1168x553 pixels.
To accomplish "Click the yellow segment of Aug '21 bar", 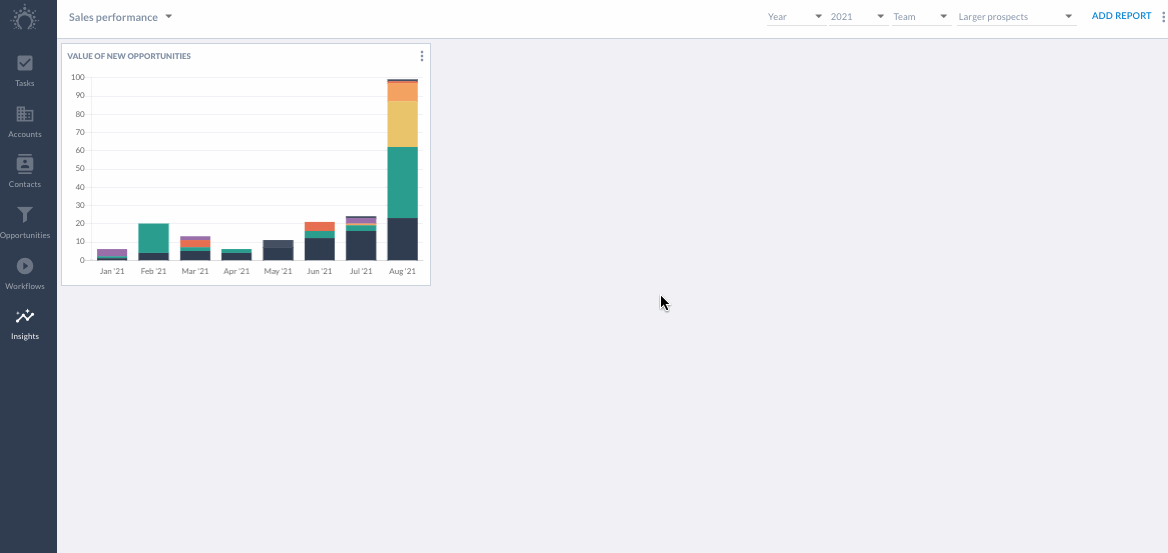I will tap(402, 124).
